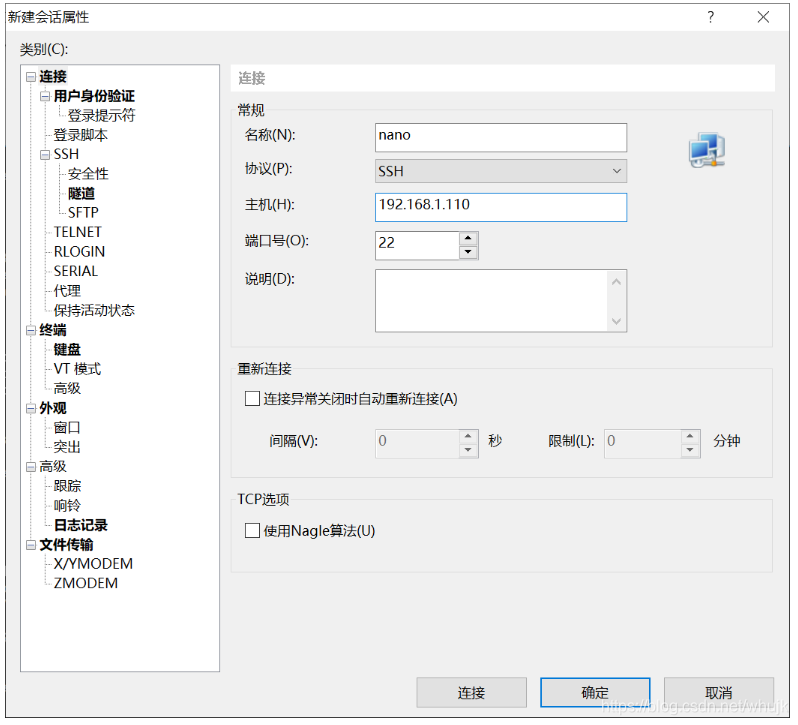The height and width of the screenshot is (725, 798).
Task: Select RLOGIN tree item
Action: tap(79, 252)
